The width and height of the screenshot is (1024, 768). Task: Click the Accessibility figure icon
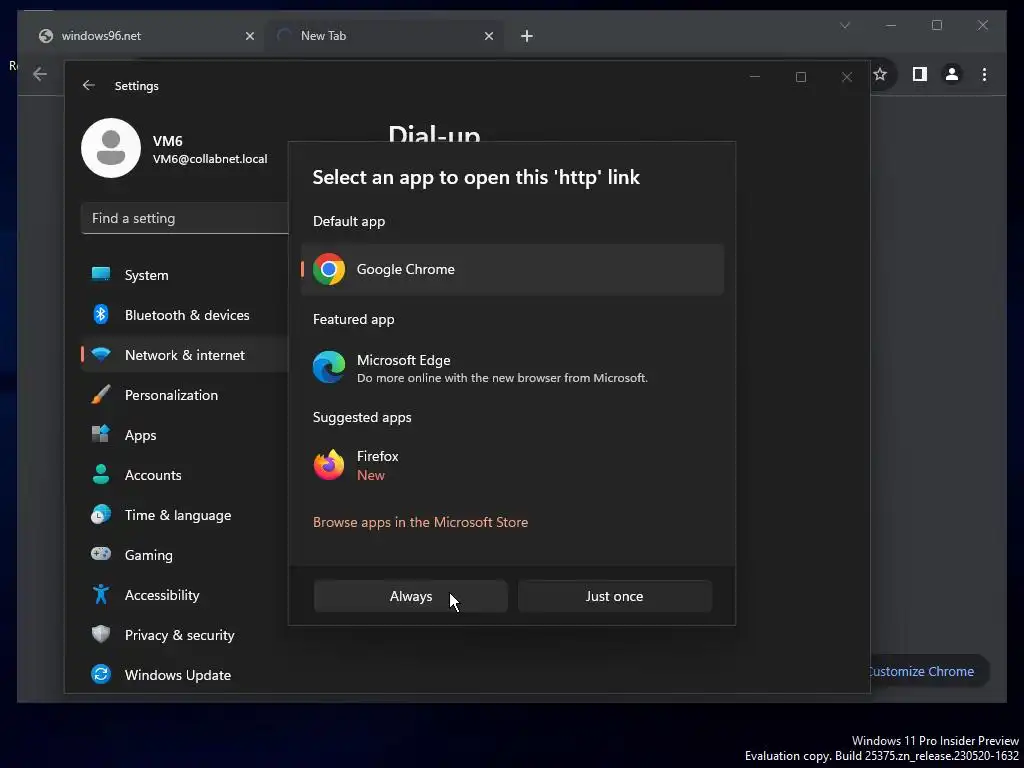[x=101, y=594]
